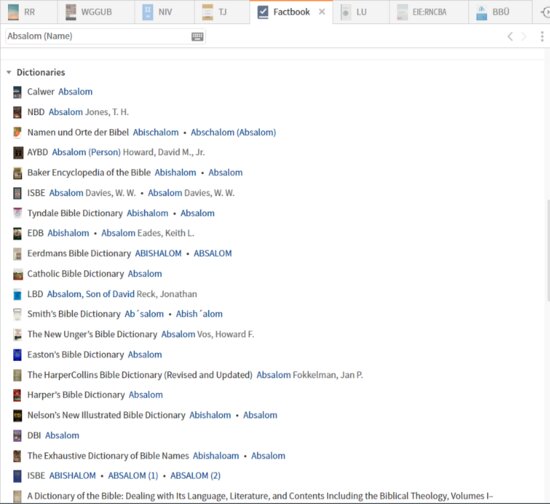Image resolution: width=550 pixels, height=504 pixels.
Task: Switch to the NIV tab
Action: click(x=157, y=12)
